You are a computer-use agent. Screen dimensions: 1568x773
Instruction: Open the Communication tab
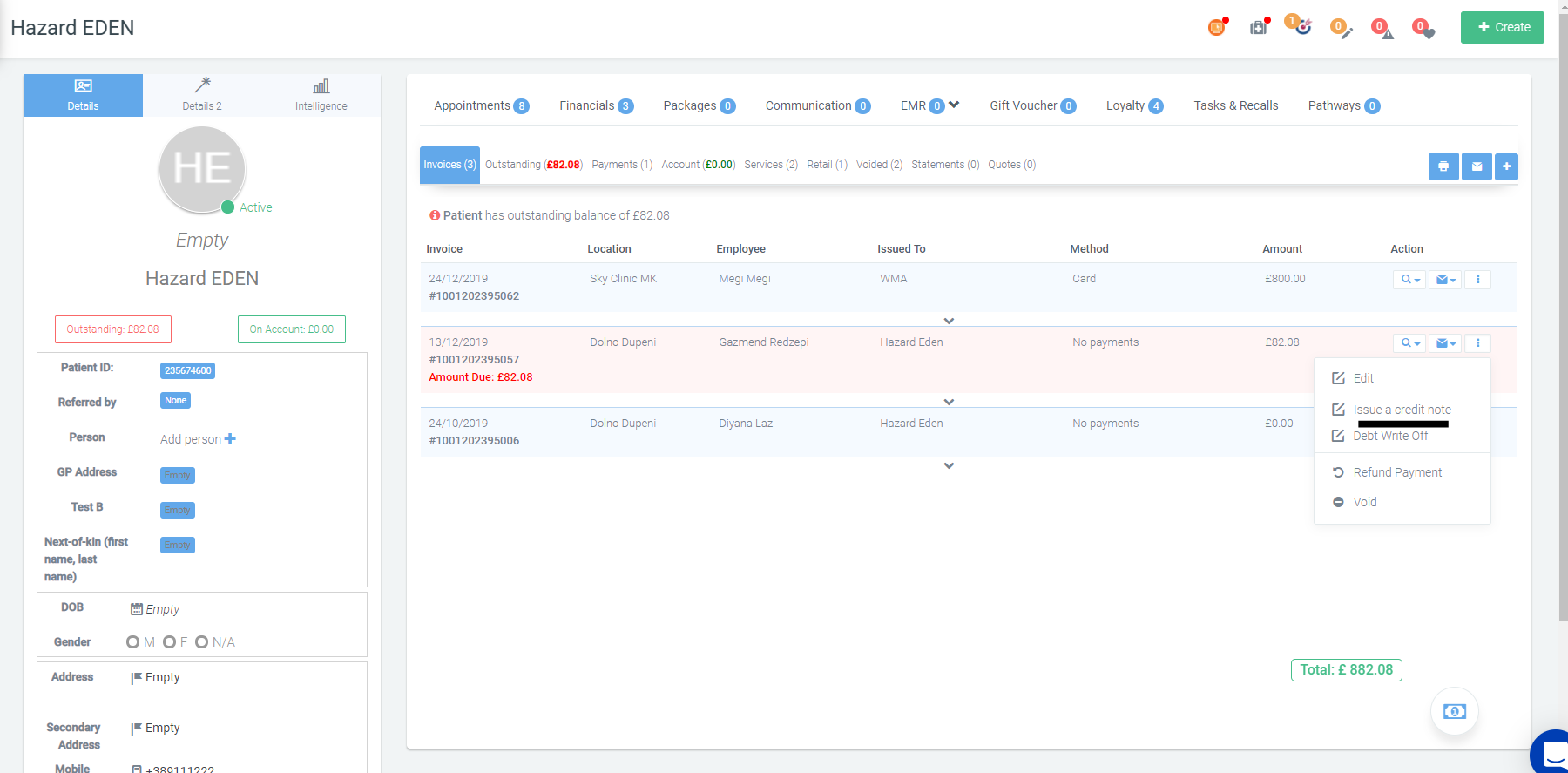817,105
